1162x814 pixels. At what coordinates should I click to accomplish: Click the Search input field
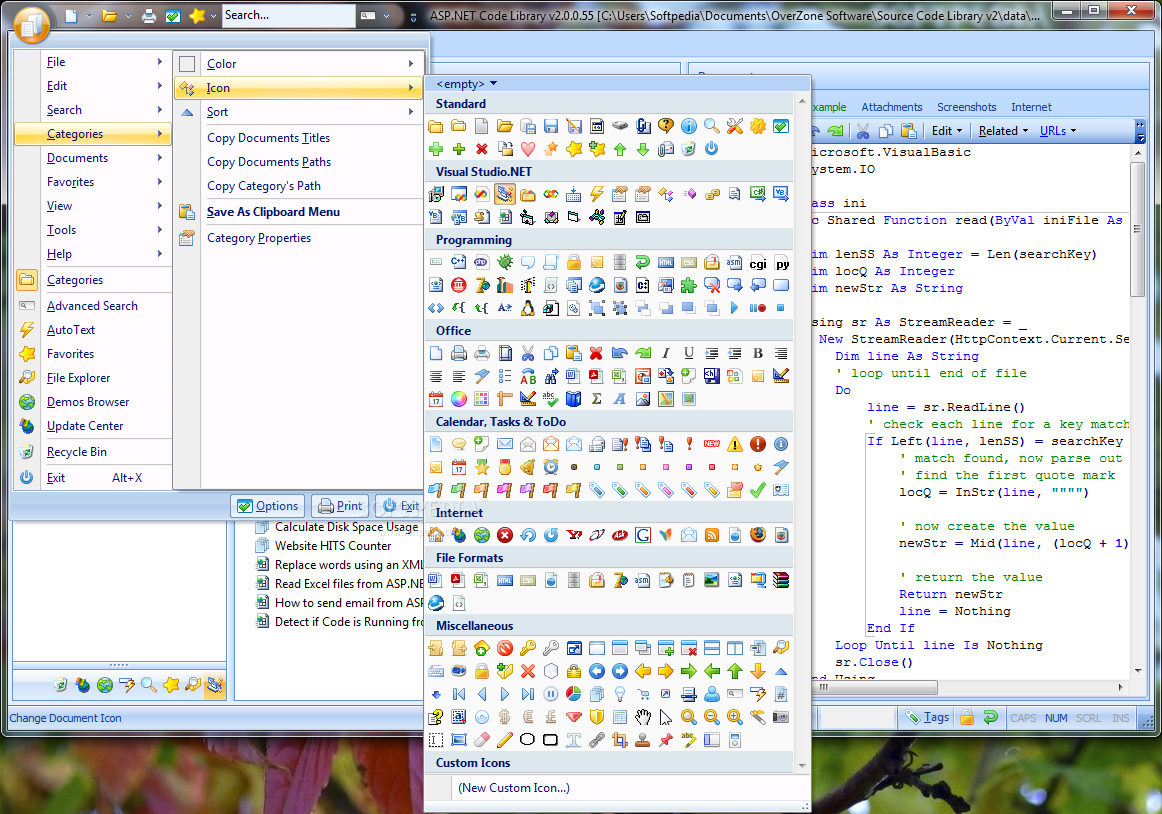click(288, 16)
